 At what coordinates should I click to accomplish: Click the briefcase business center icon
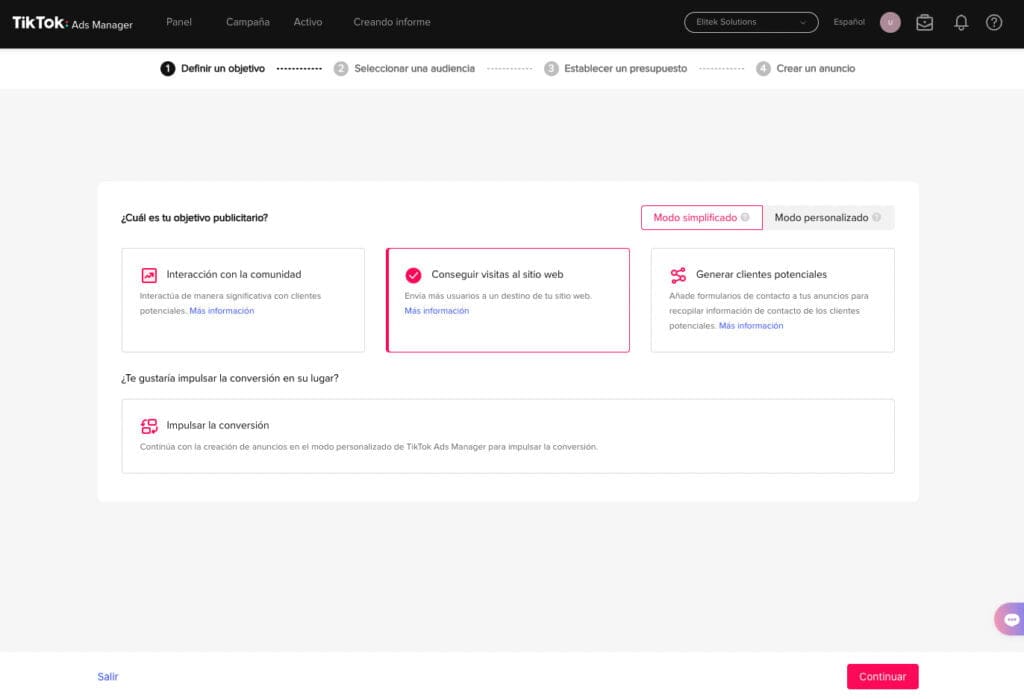pyautogui.click(x=925, y=22)
